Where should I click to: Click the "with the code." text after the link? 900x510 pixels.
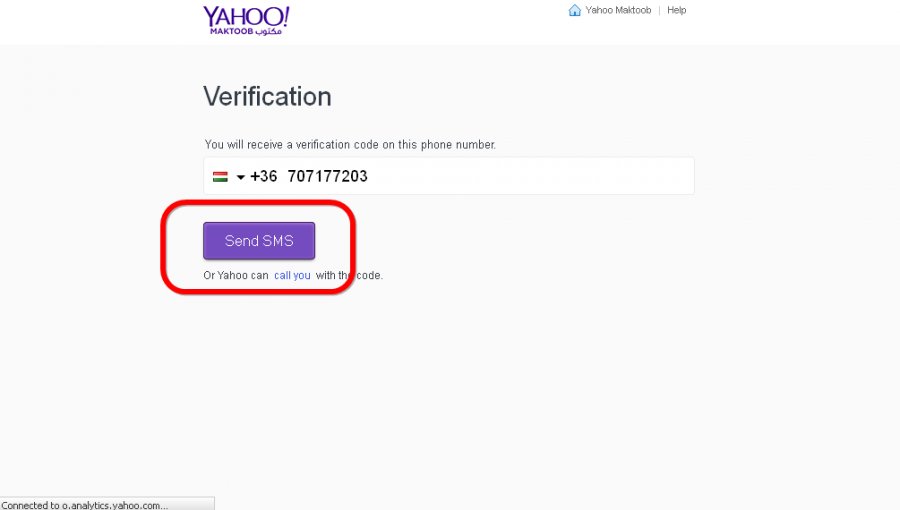click(x=349, y=275)
